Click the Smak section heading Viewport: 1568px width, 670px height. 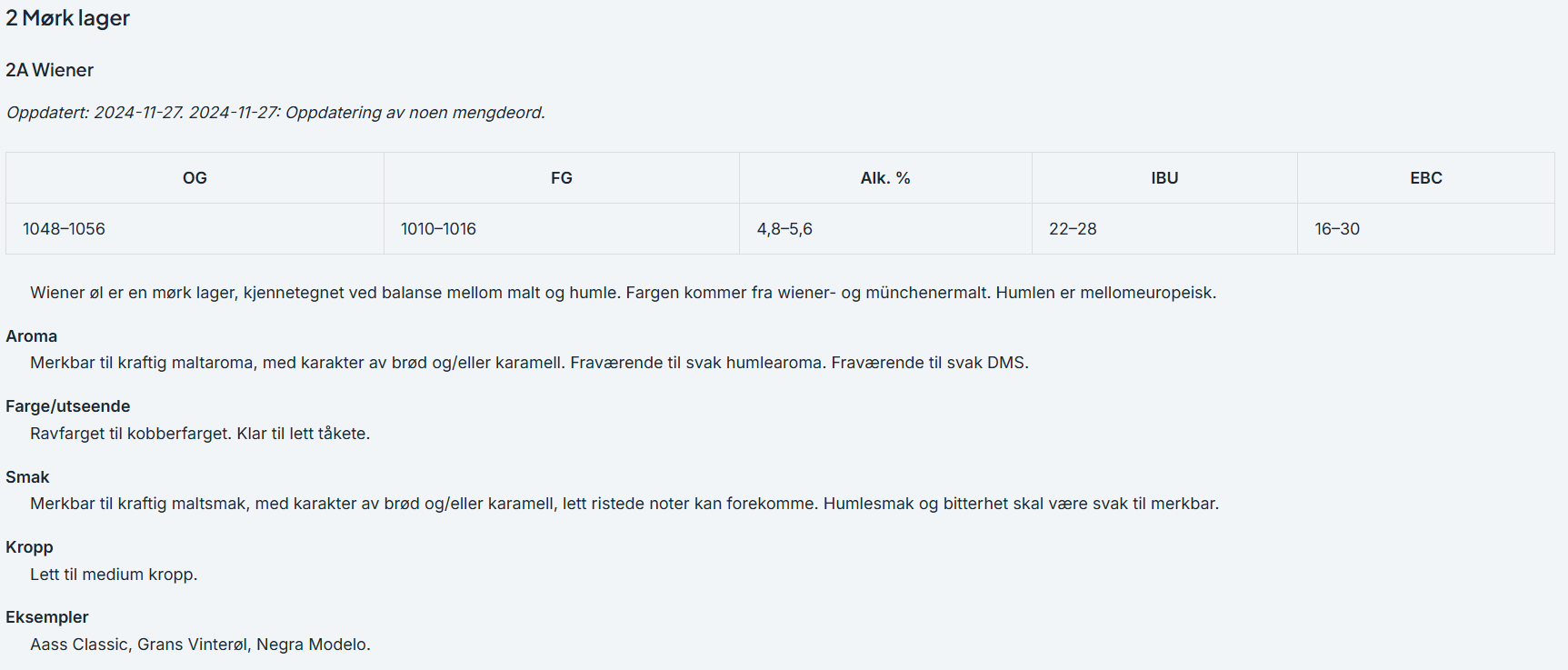pos(27,477)
